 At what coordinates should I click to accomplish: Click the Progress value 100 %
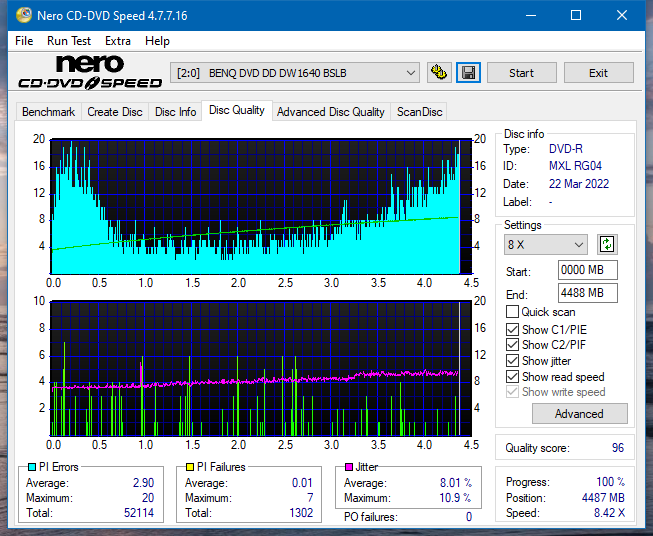pos(610,482)
